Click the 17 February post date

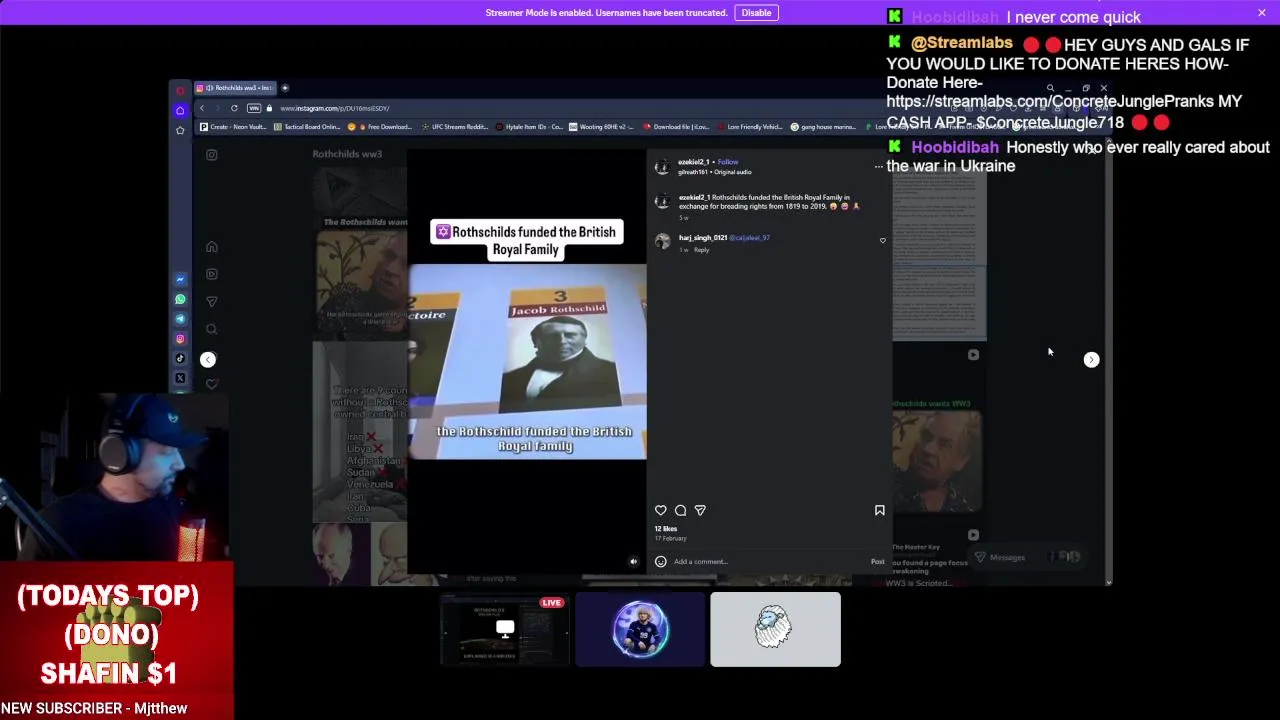click(x=670, y=539)
